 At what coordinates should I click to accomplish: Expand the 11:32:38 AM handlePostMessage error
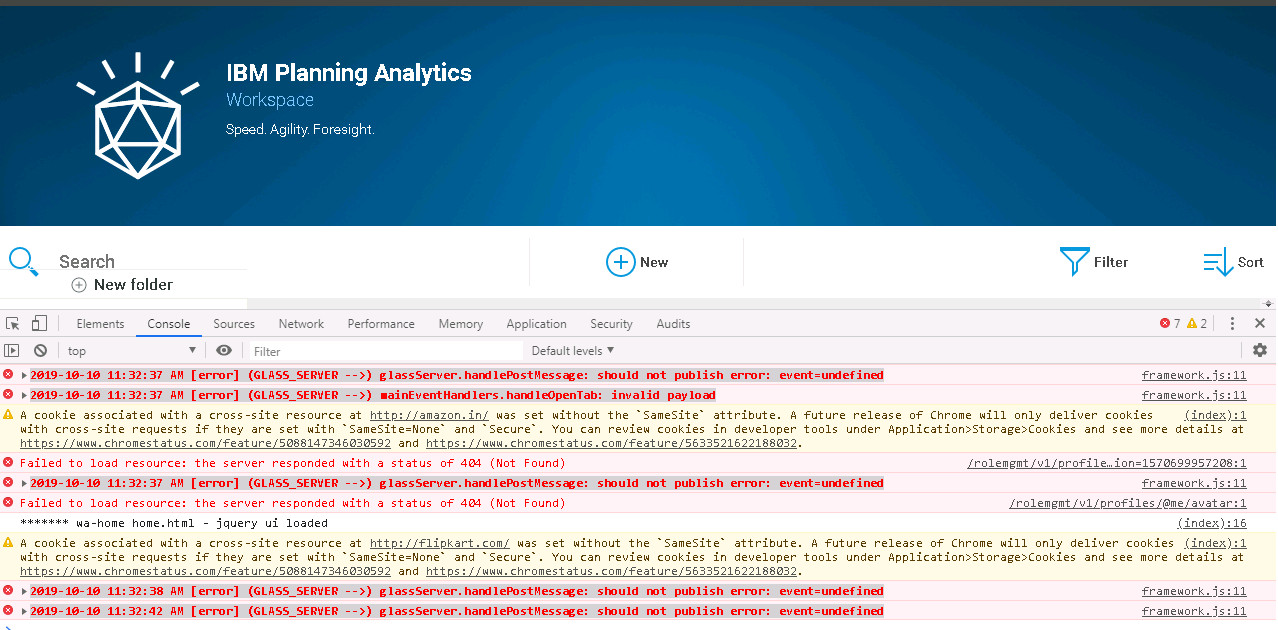tap(24, 591)
